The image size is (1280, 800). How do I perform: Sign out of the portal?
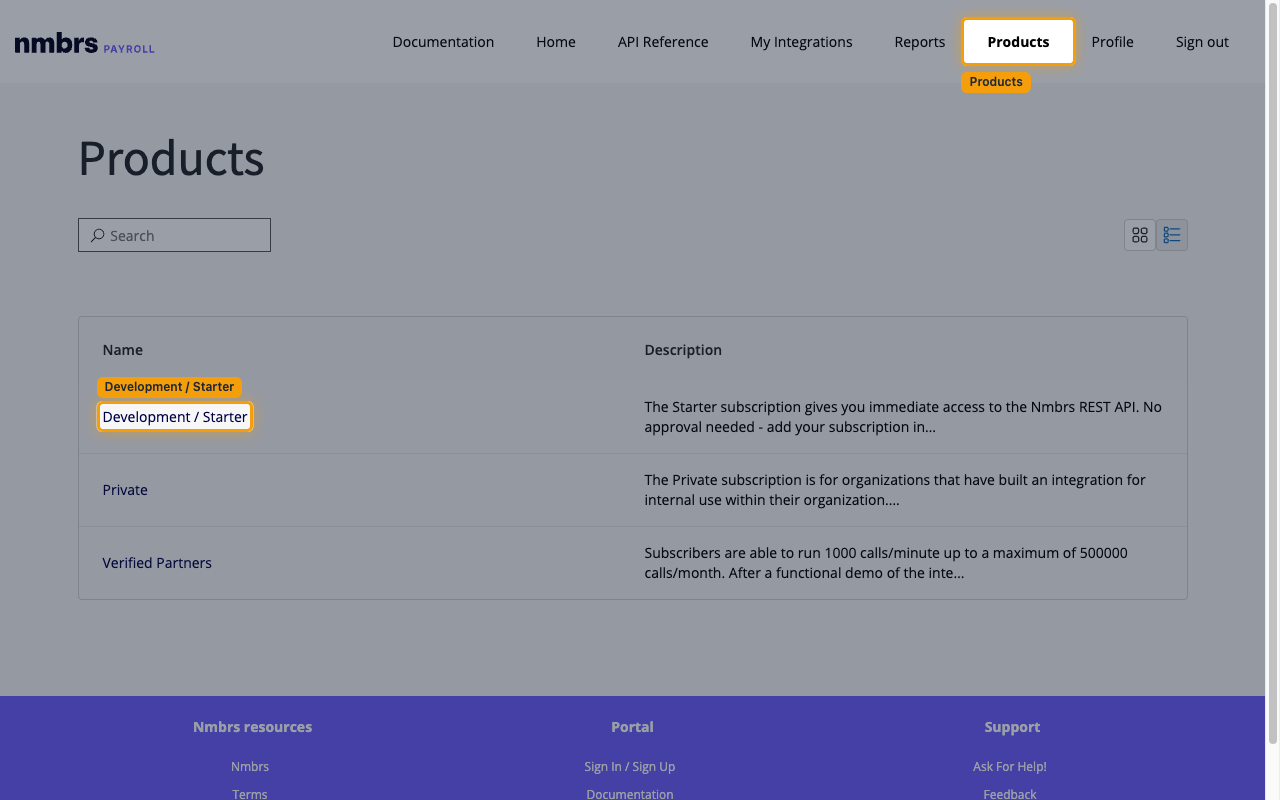coord(1202,42)
